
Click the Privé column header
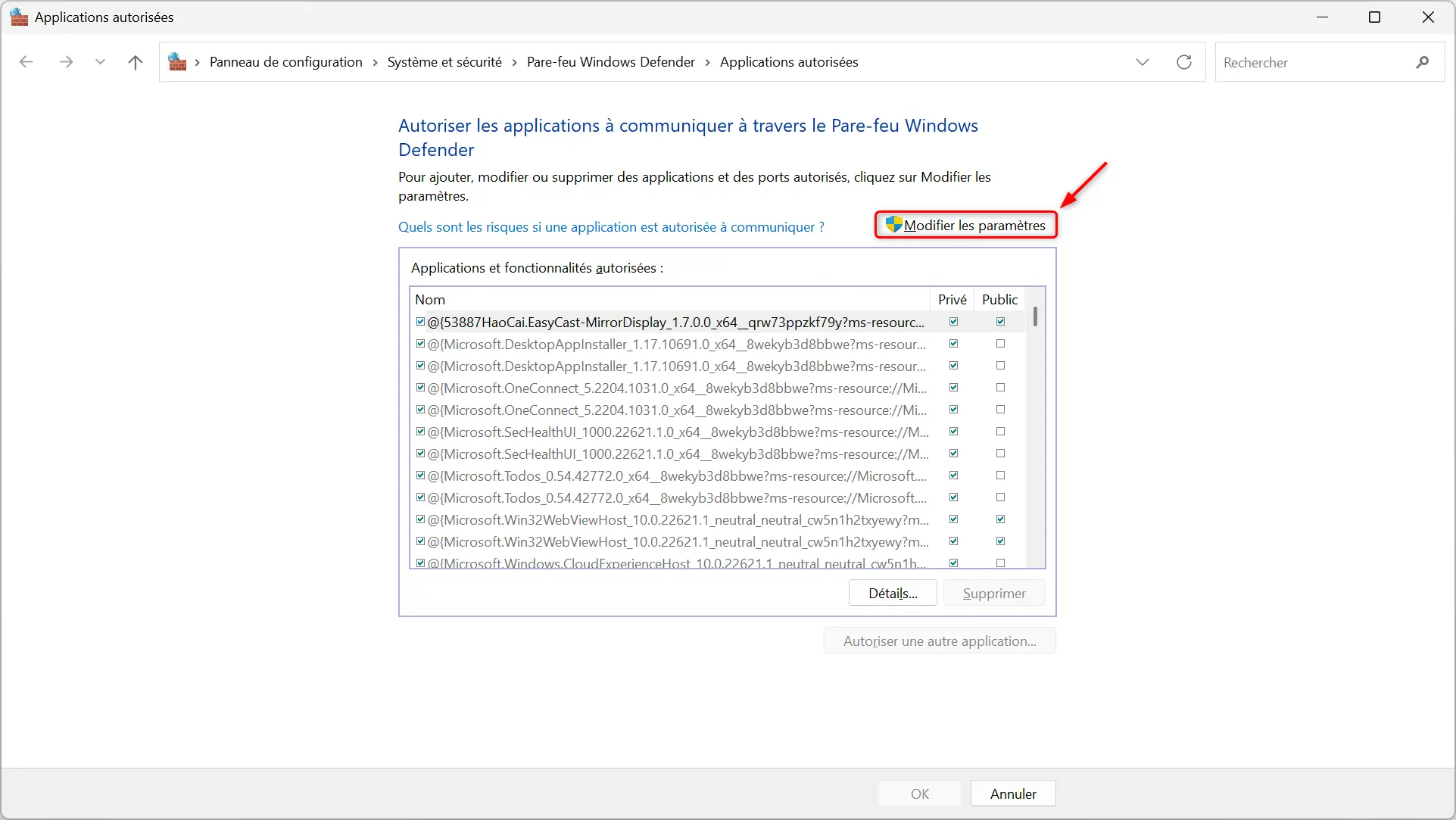[x=952, y=300]
